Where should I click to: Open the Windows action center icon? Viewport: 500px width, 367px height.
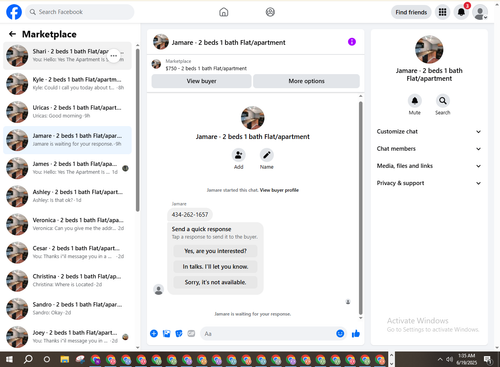click(x=488, y=359)
